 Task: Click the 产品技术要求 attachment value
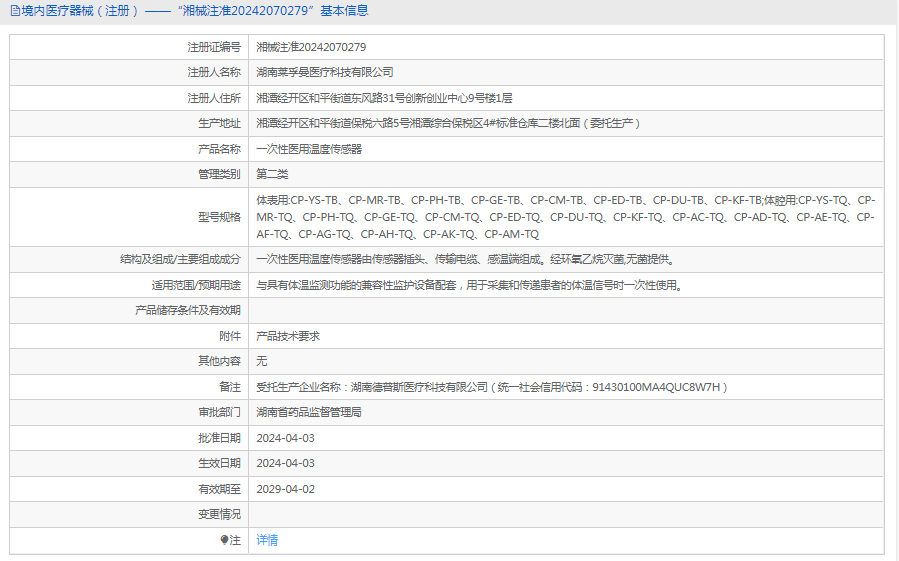[288, 336]
